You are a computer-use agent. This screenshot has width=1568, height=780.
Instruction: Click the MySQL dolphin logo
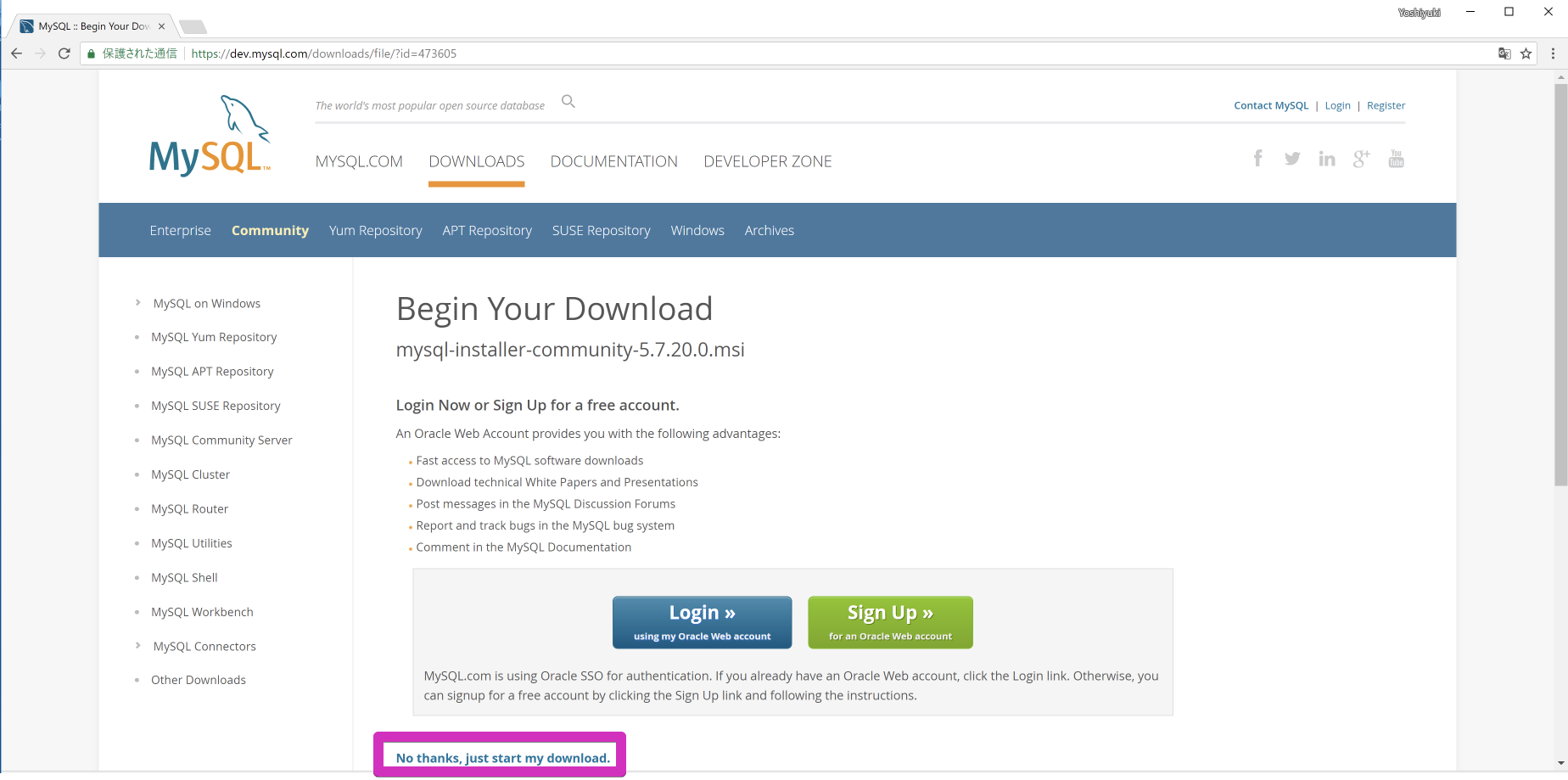[210, 135]
